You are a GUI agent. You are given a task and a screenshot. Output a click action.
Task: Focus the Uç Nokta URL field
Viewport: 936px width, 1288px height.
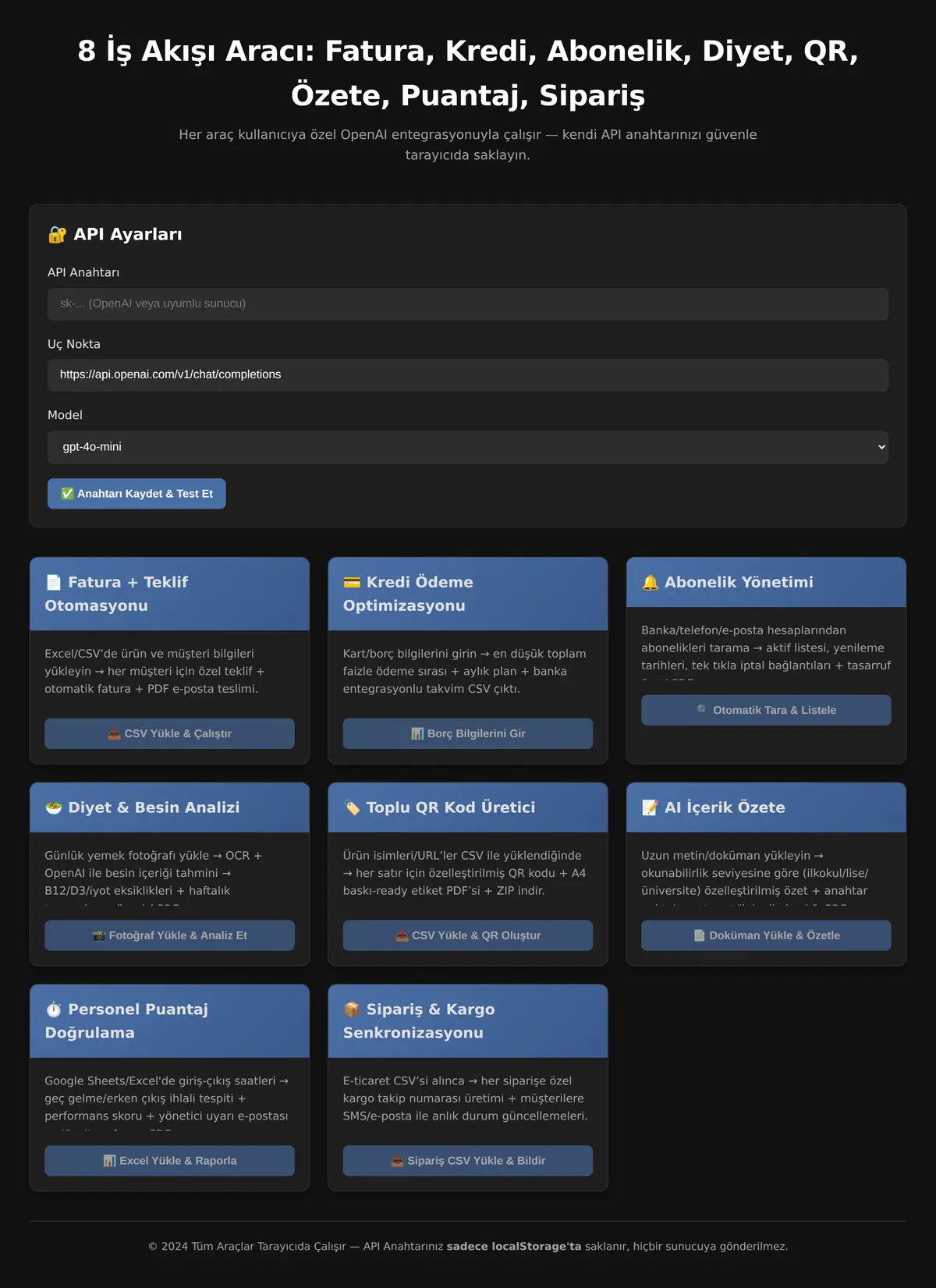[x=468, y=375]
